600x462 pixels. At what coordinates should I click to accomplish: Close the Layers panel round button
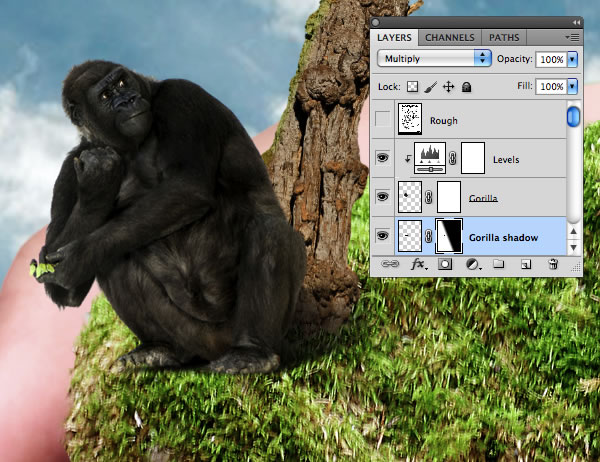click(x=375, y=23)
